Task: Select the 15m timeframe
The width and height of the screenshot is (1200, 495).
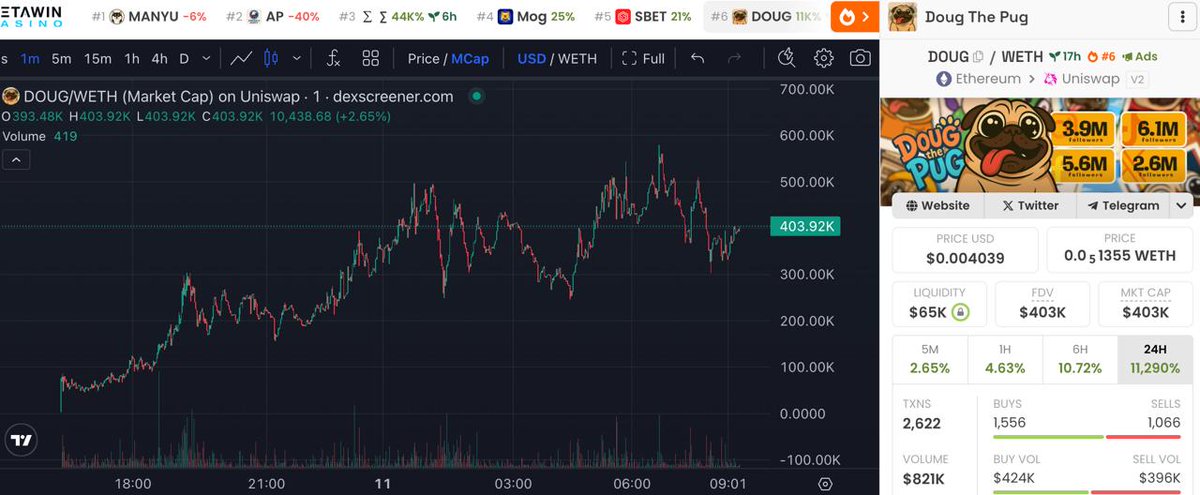Action: tap(98, 58)
